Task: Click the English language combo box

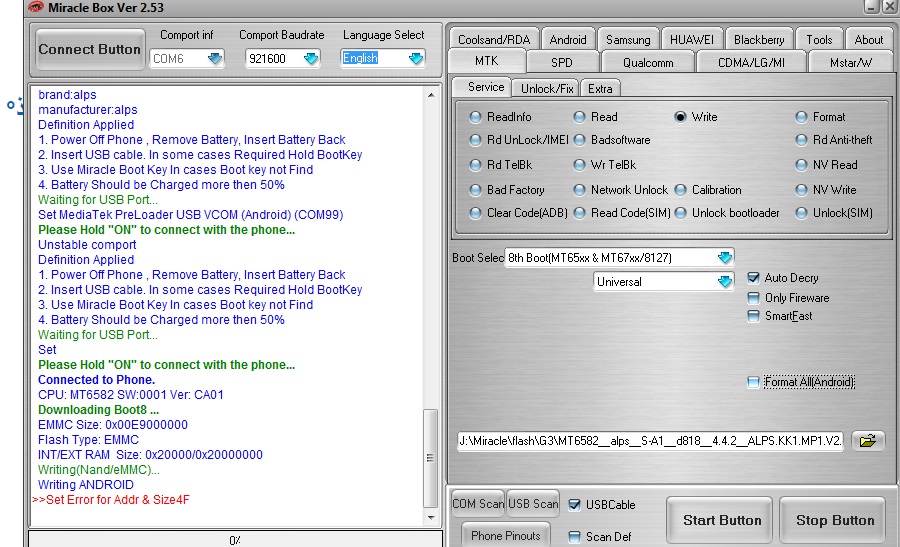Action: click(x=382, y=59)
